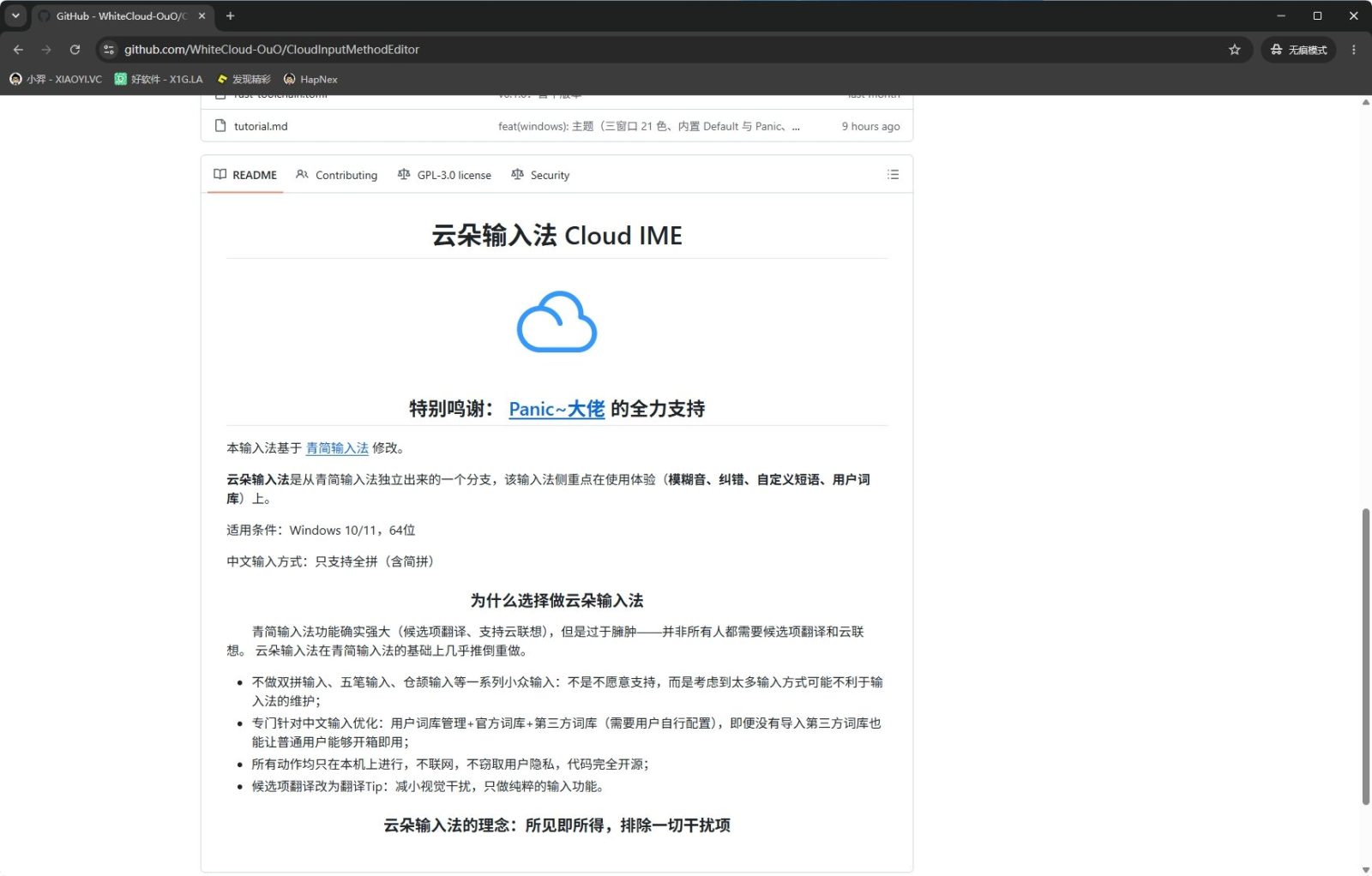Open the tab search dropdown arrow
This screenshot has width=1372, height=876.
coord(15,15)
